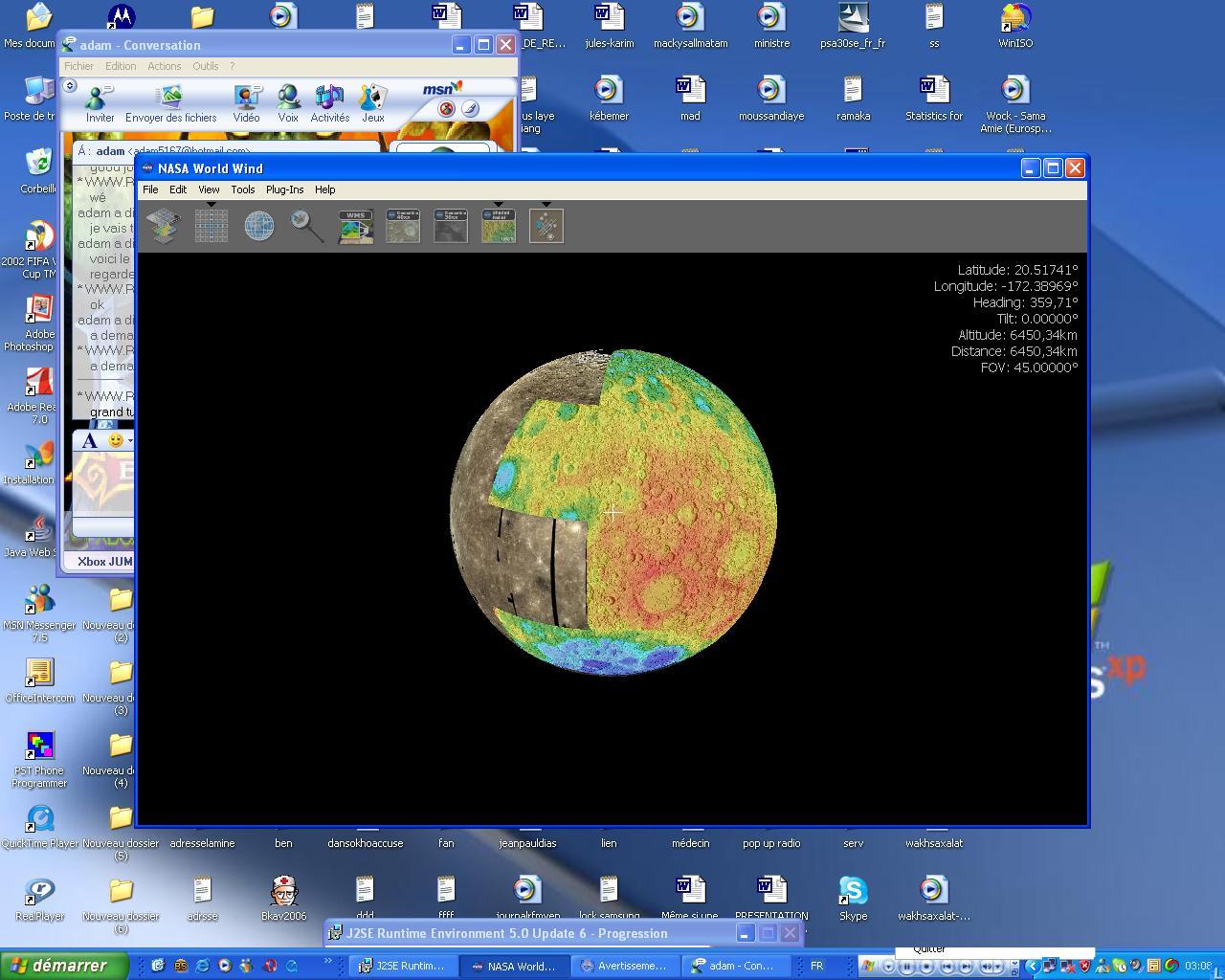Click the last layer icon in World Wind toolbar
This screenshot has height=980, width=1225.
point(546,227)
